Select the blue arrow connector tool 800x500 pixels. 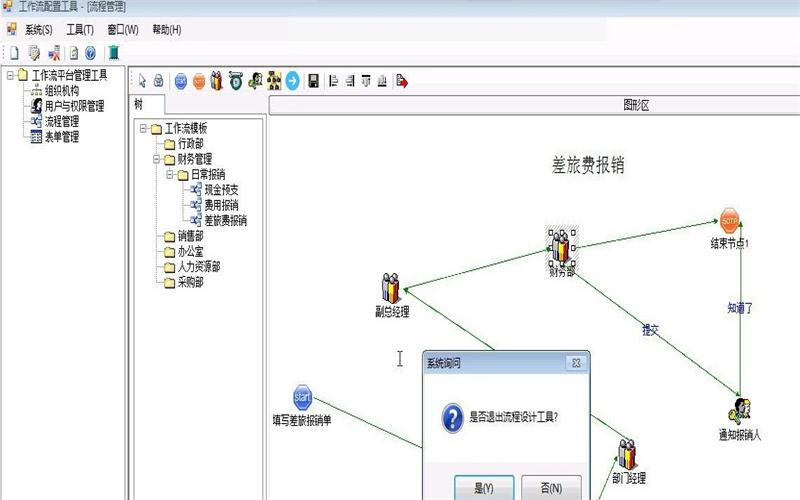pyautogui.click(x=292, y=81)
